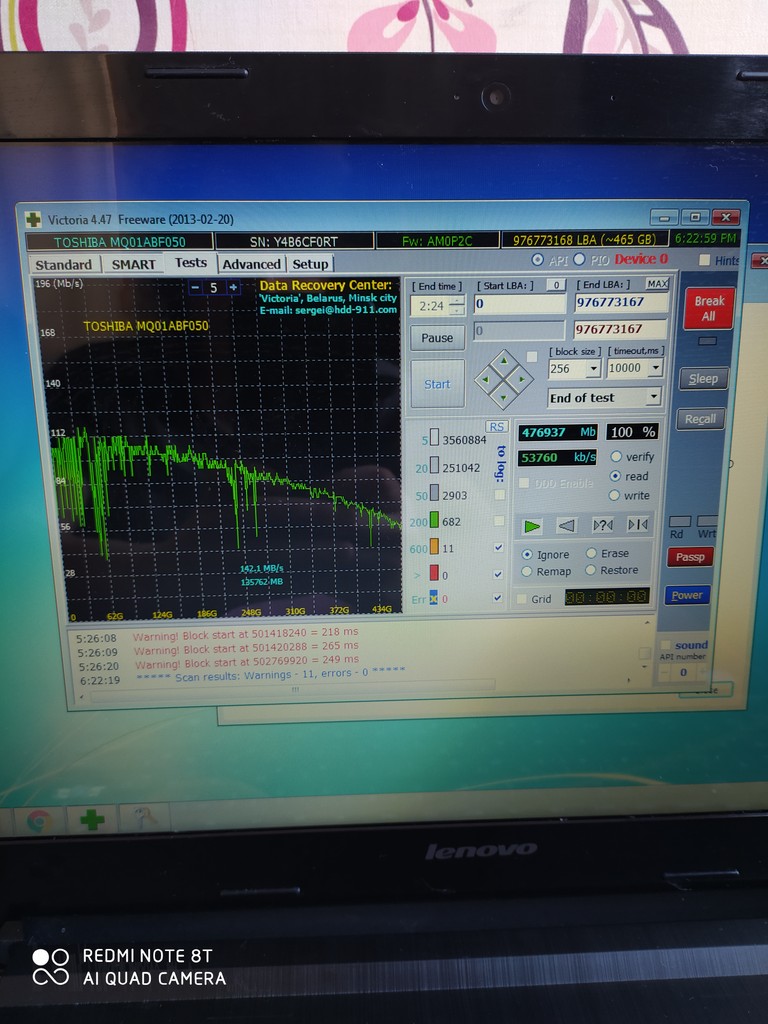
Task: Switch to the Tests tab
Action: click(191, 263)
